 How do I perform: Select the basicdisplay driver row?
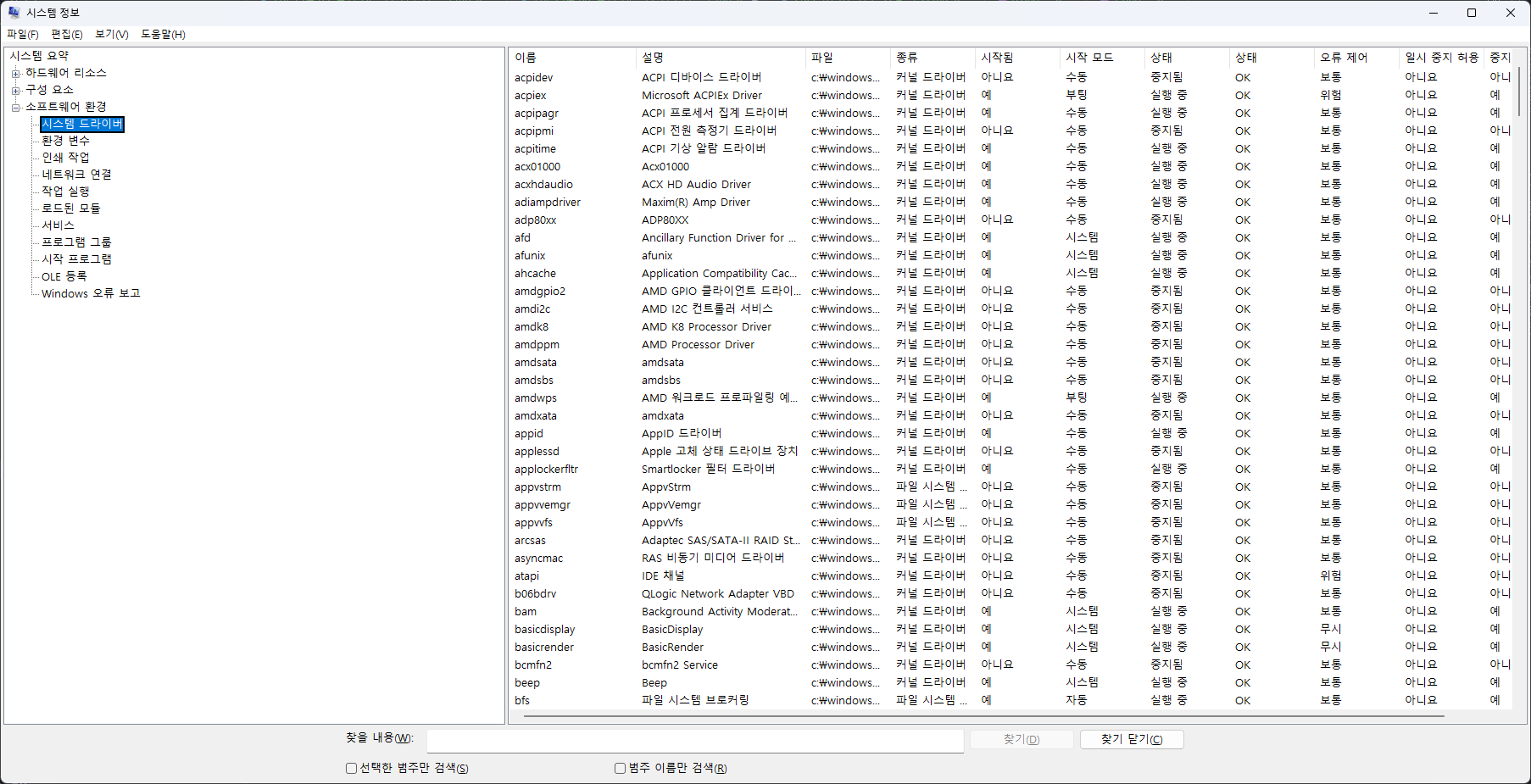[x=1010, y=629]
